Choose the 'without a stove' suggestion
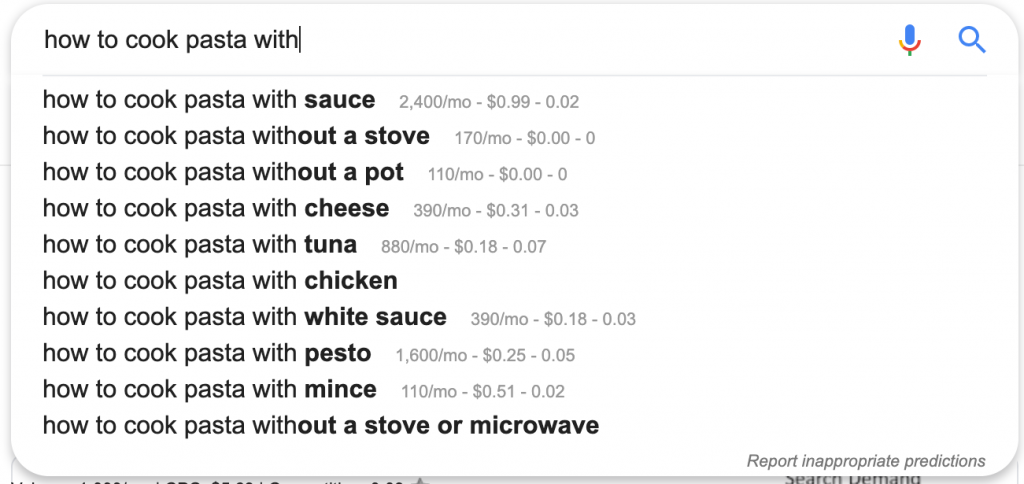1024x484 pixels. [x=236, y=136]
